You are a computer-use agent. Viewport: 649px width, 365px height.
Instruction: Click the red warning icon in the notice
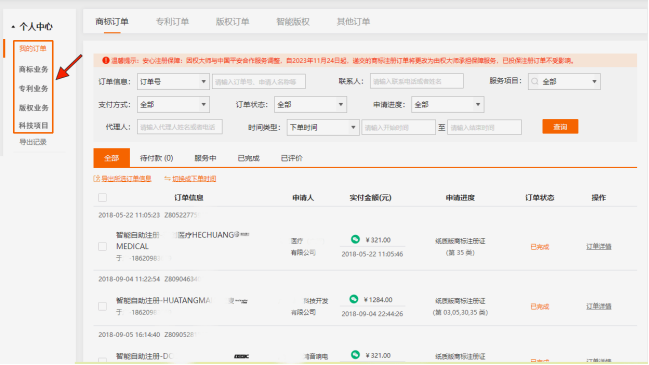106,60
